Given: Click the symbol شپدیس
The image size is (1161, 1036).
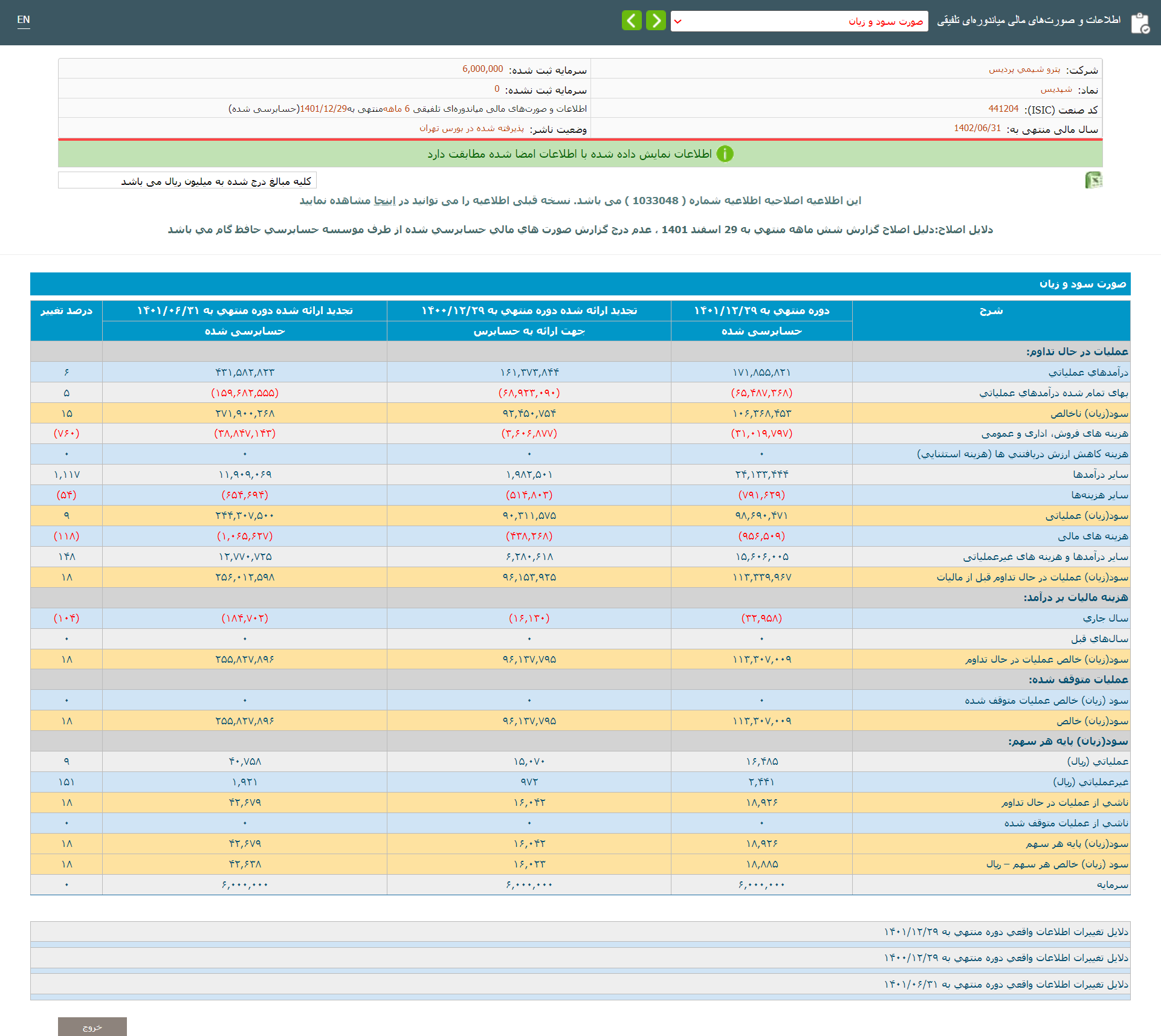Looking at the screenshot, I should click(x=1056, y=89).
